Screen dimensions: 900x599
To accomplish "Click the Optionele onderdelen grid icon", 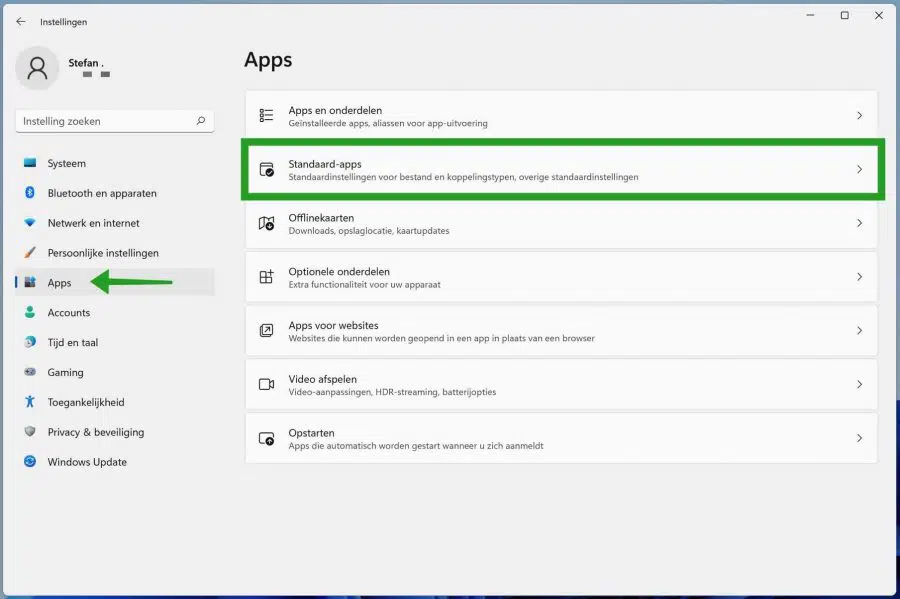I will coord(266,277).
